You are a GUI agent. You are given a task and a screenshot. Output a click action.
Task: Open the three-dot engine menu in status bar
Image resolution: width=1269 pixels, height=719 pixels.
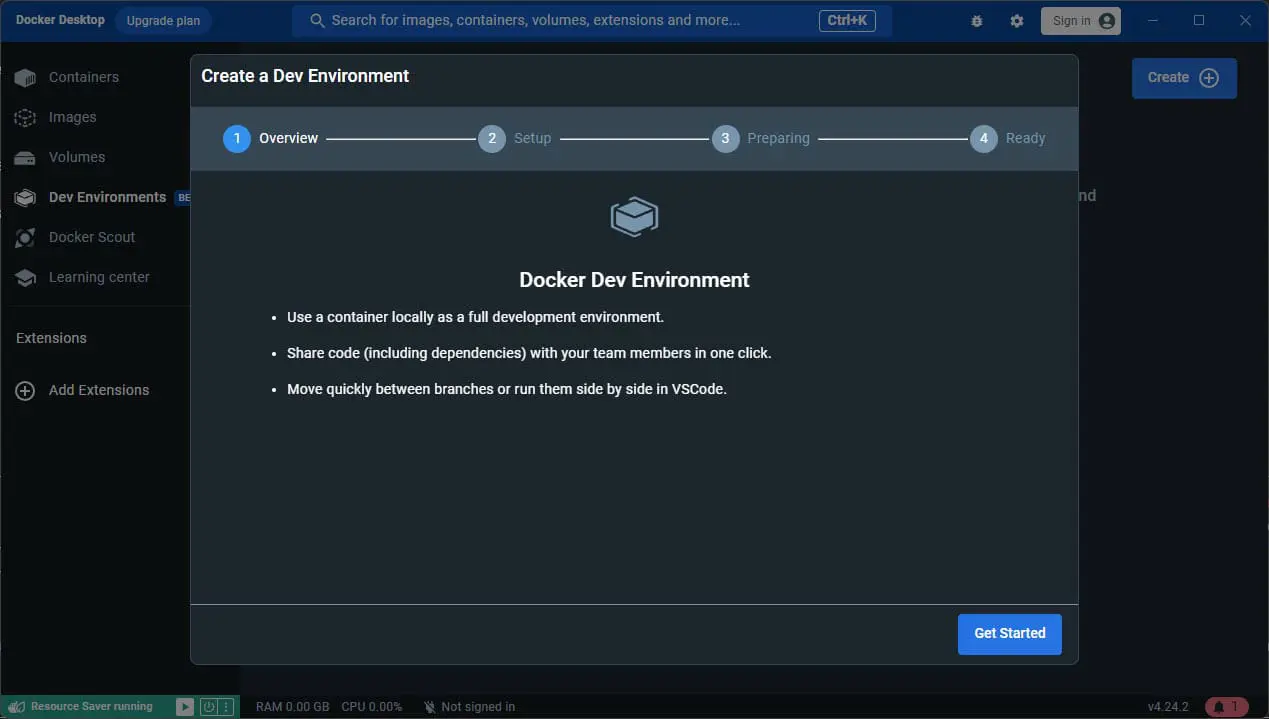pos(227,707)
